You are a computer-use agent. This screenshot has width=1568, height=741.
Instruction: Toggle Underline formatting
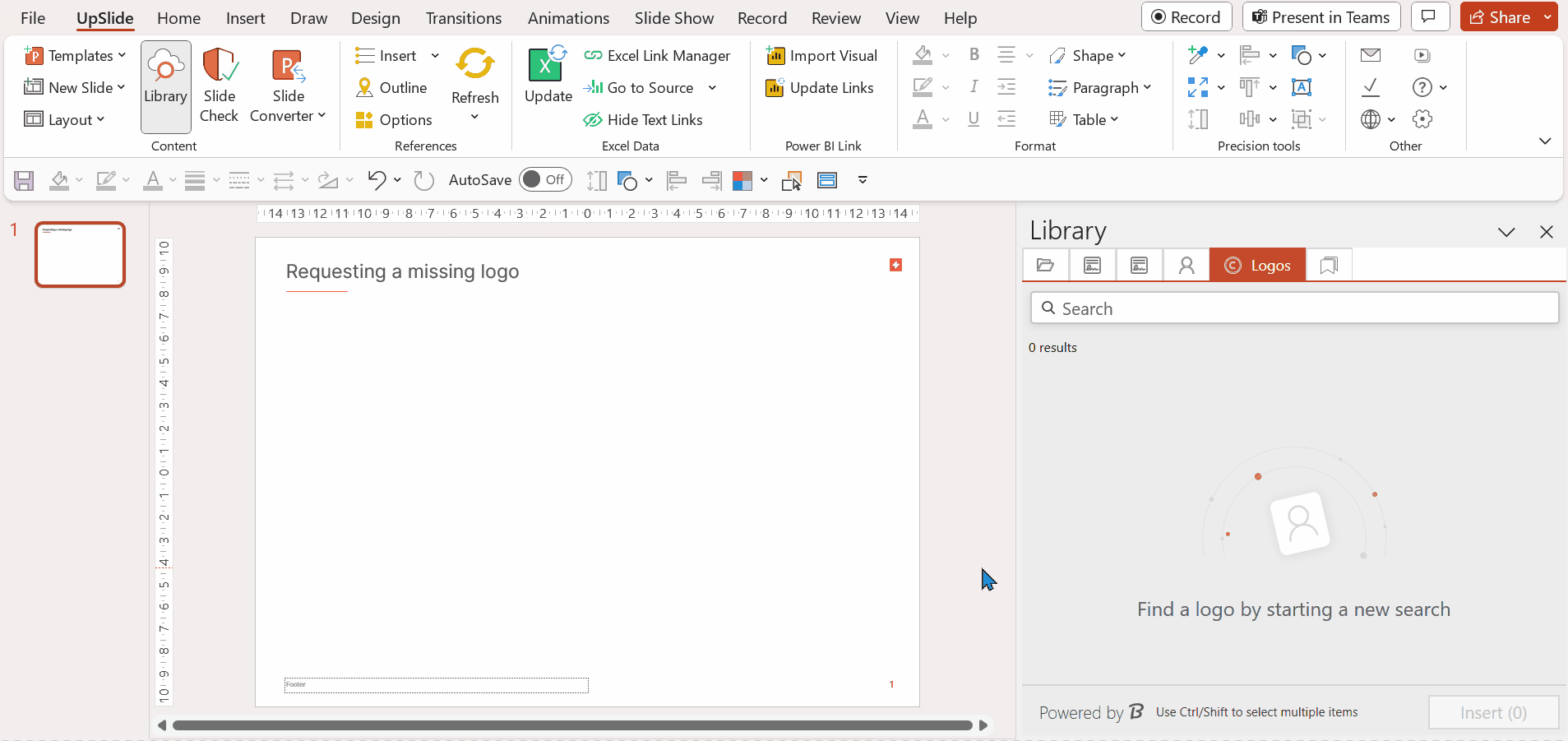(x=974, y=119)
